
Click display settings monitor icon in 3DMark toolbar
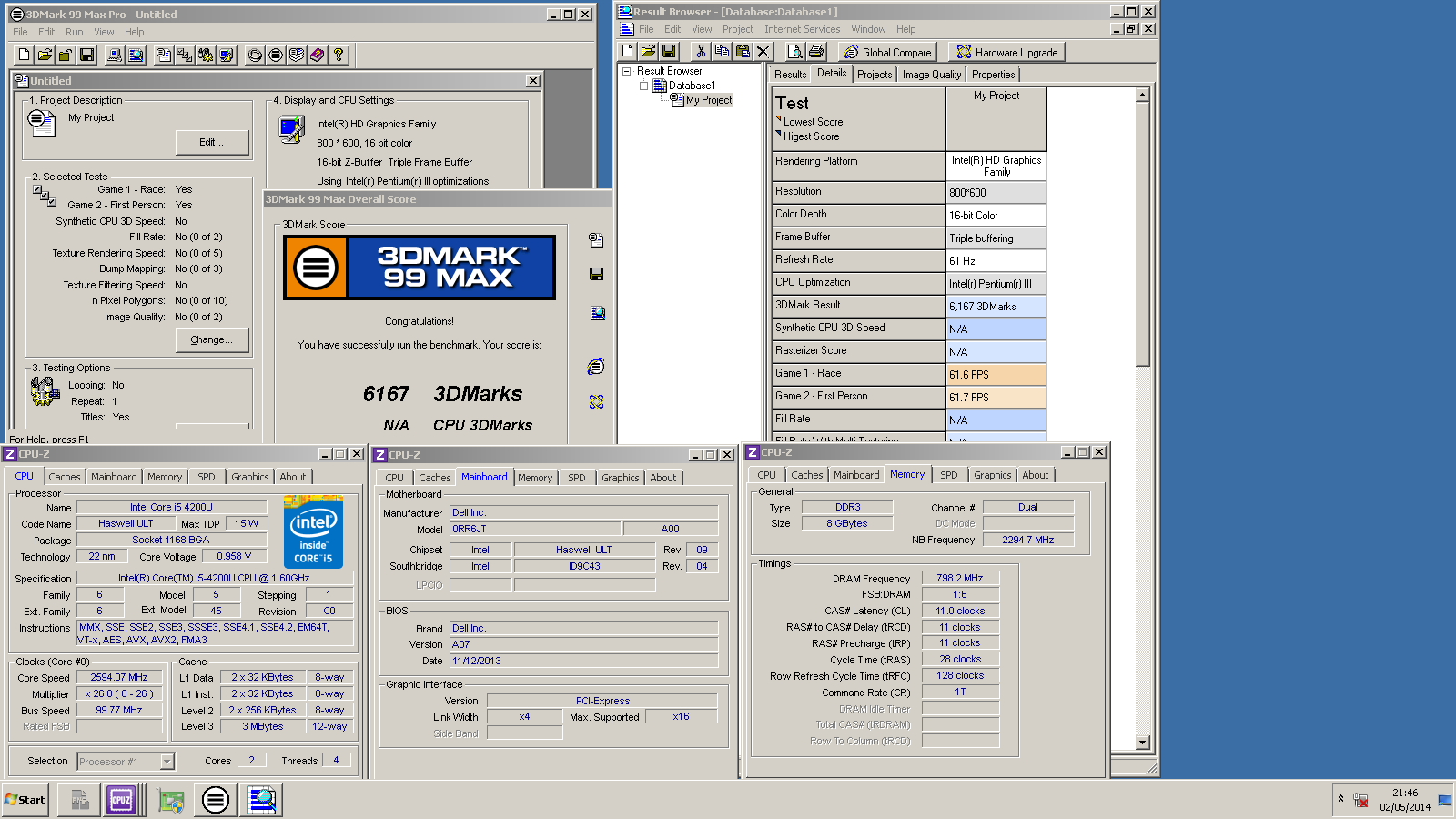227,56
